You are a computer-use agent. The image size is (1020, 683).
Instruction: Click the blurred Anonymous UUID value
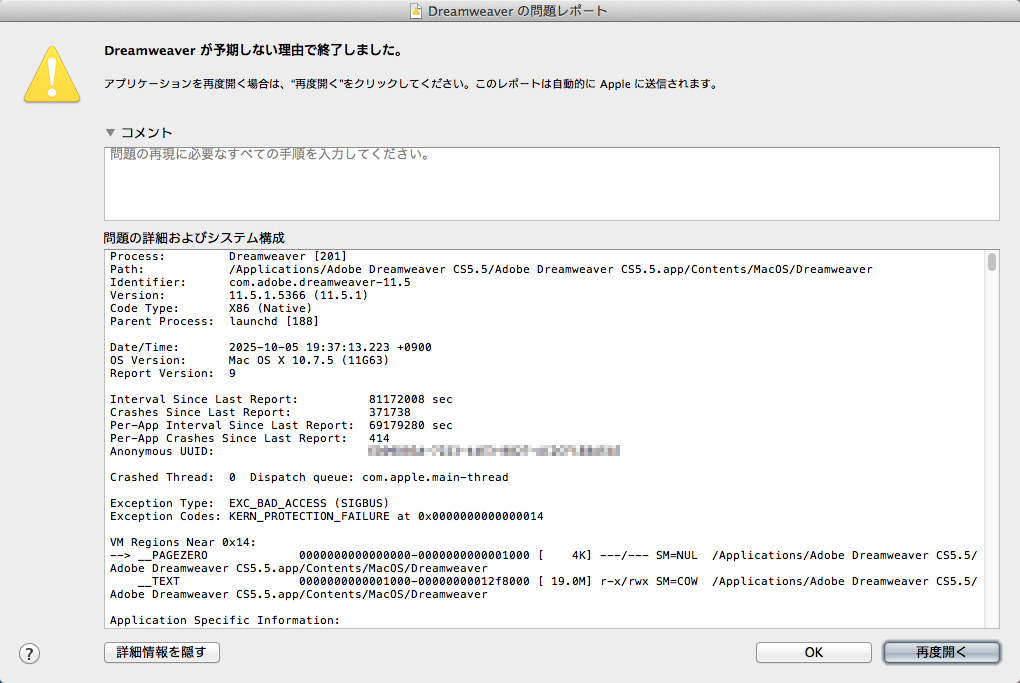(494, 451)
